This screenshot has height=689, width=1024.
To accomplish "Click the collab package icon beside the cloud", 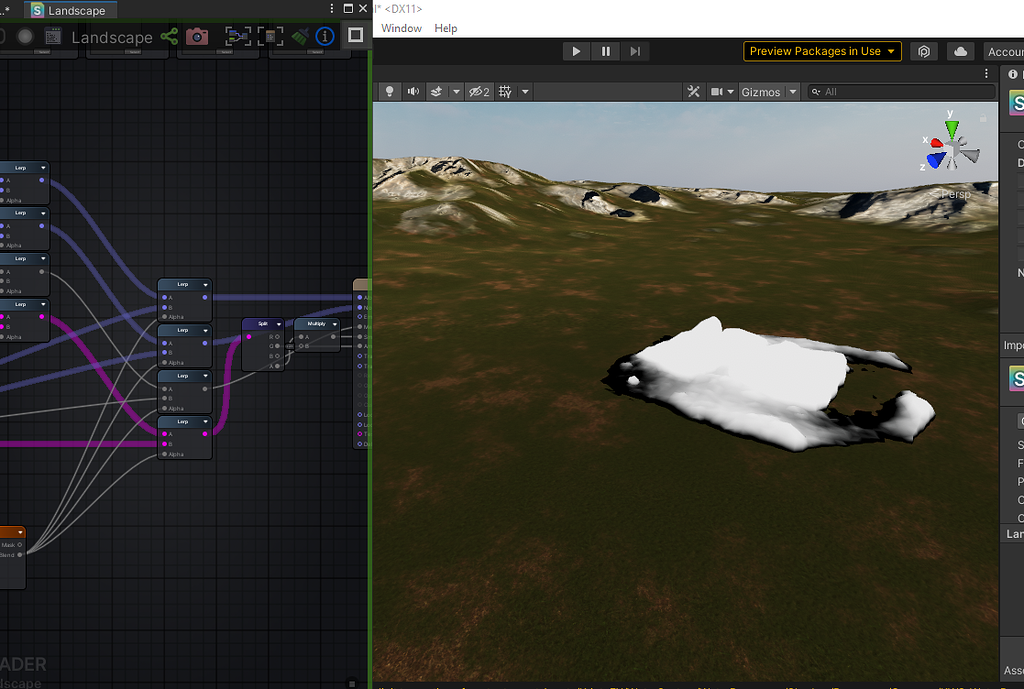I will (925, 51).
